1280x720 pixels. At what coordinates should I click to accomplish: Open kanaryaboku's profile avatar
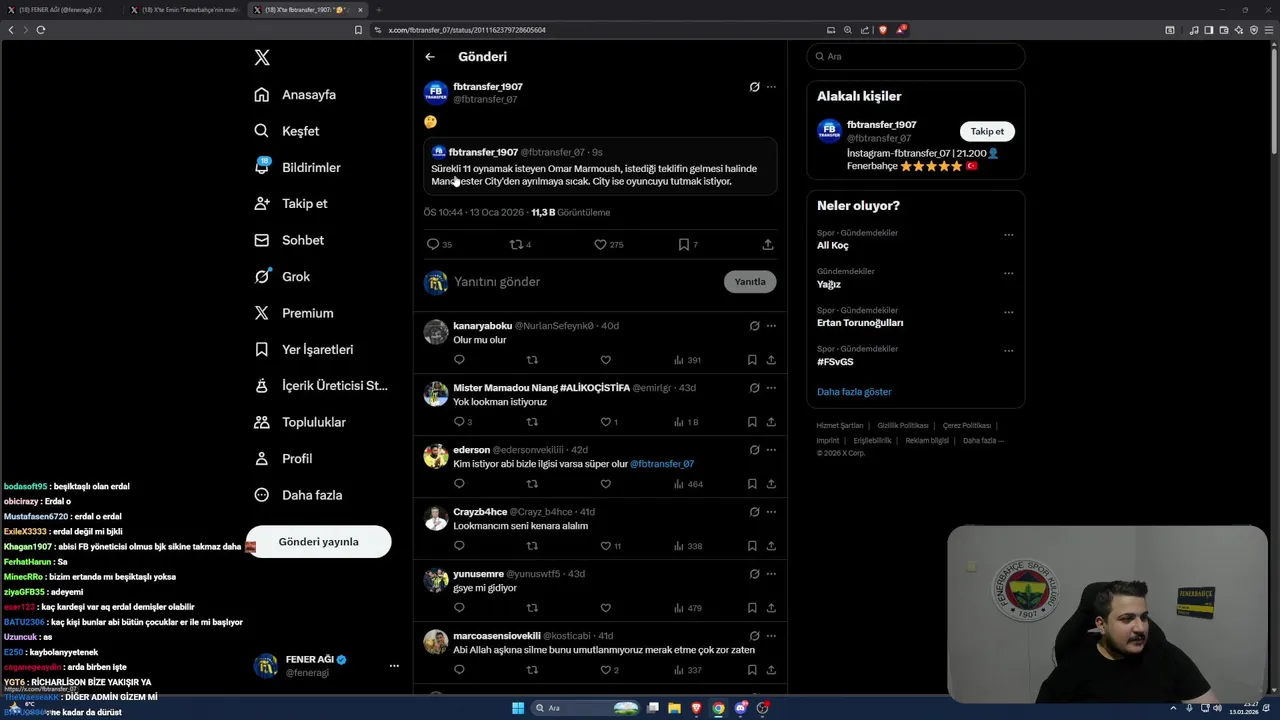point(436,332)
